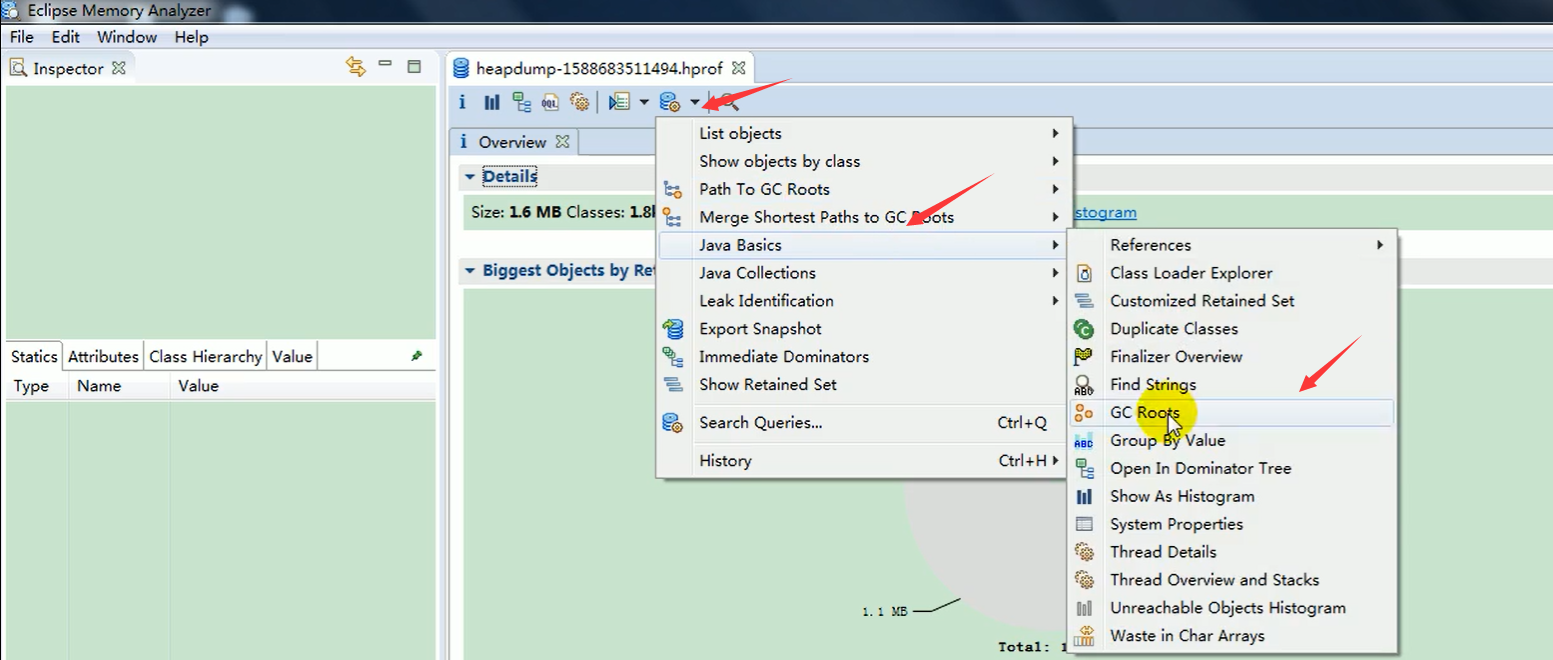Image resolution: width=1553 pixels, height=660 pixels.
Task: Expand List objects submenu
Action: (863, 133)
